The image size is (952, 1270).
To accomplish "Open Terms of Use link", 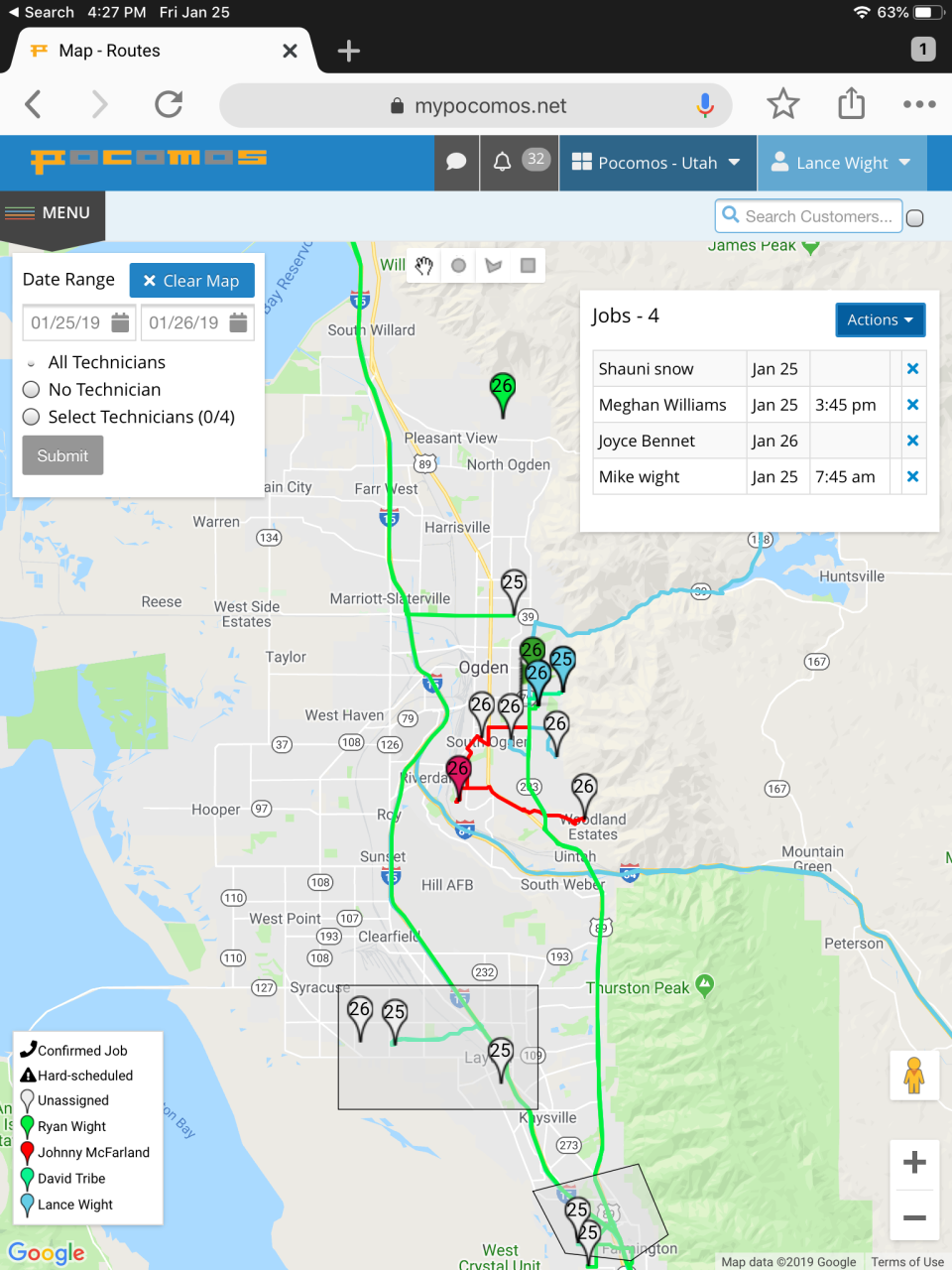I will (x=907, y=1262).
